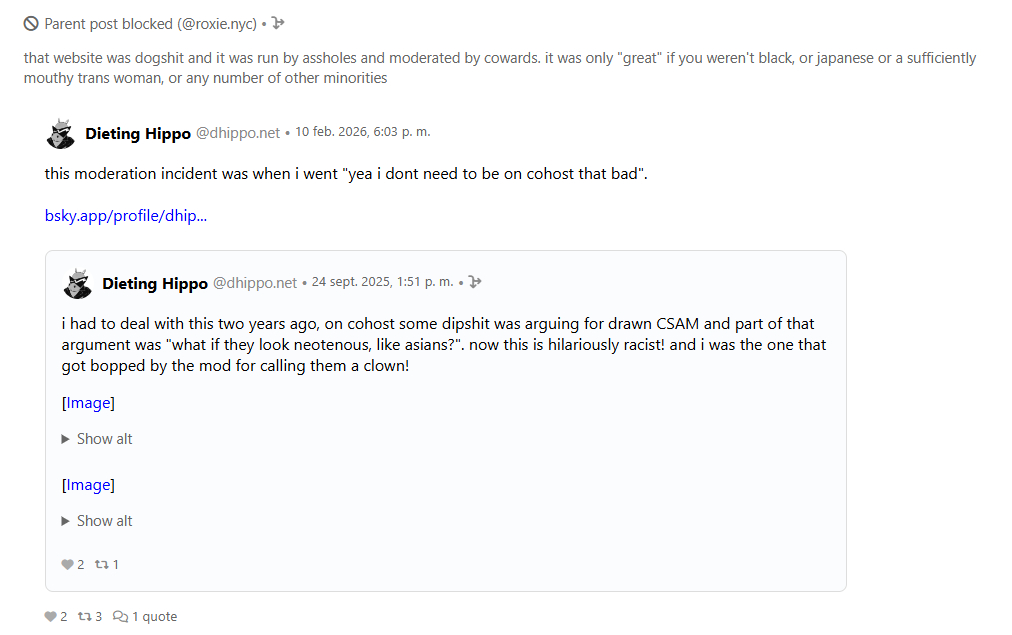Open the second [Image] link

[88, 485]
